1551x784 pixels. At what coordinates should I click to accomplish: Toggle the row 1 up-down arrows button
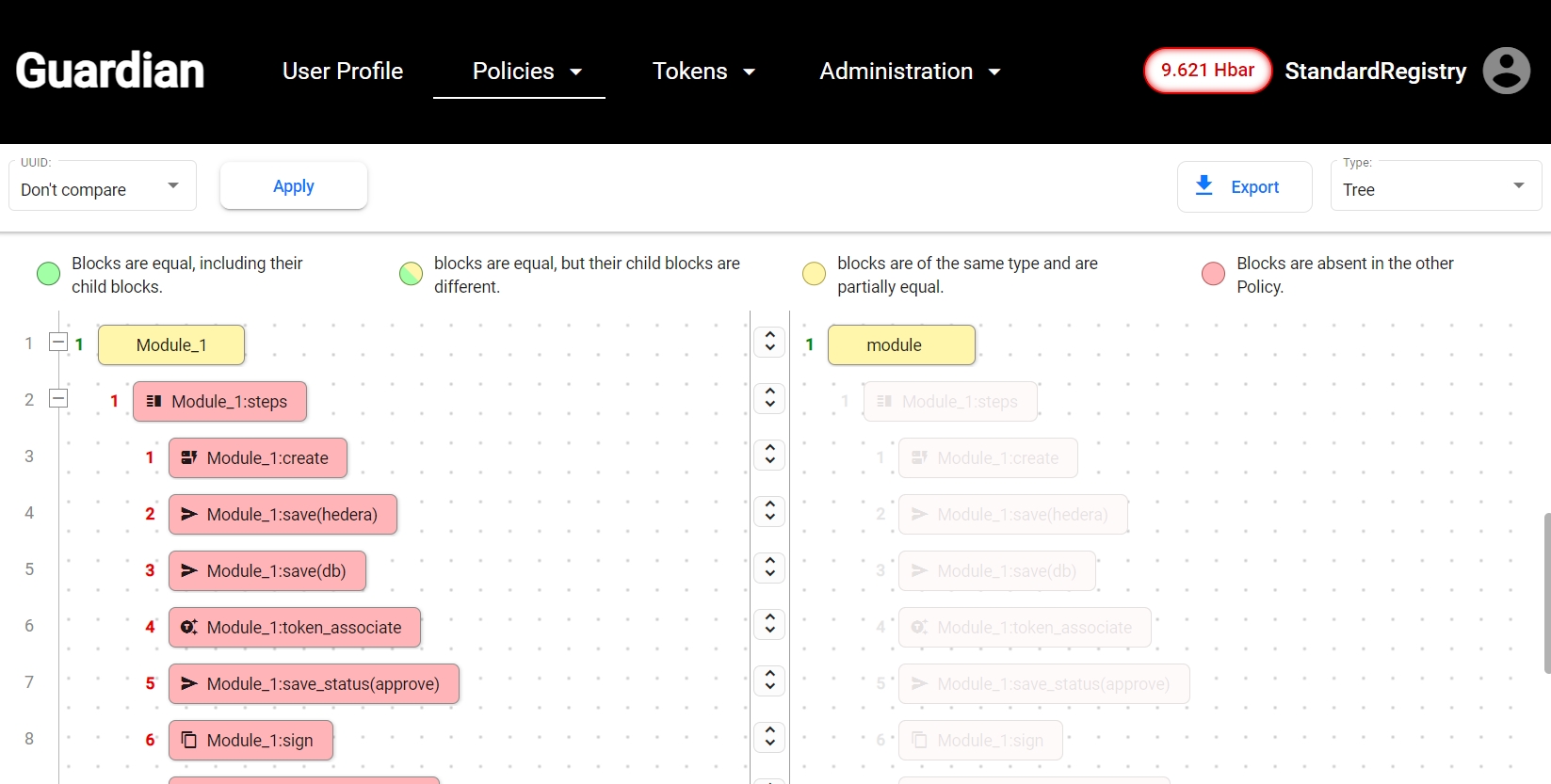tap(769, 342)
